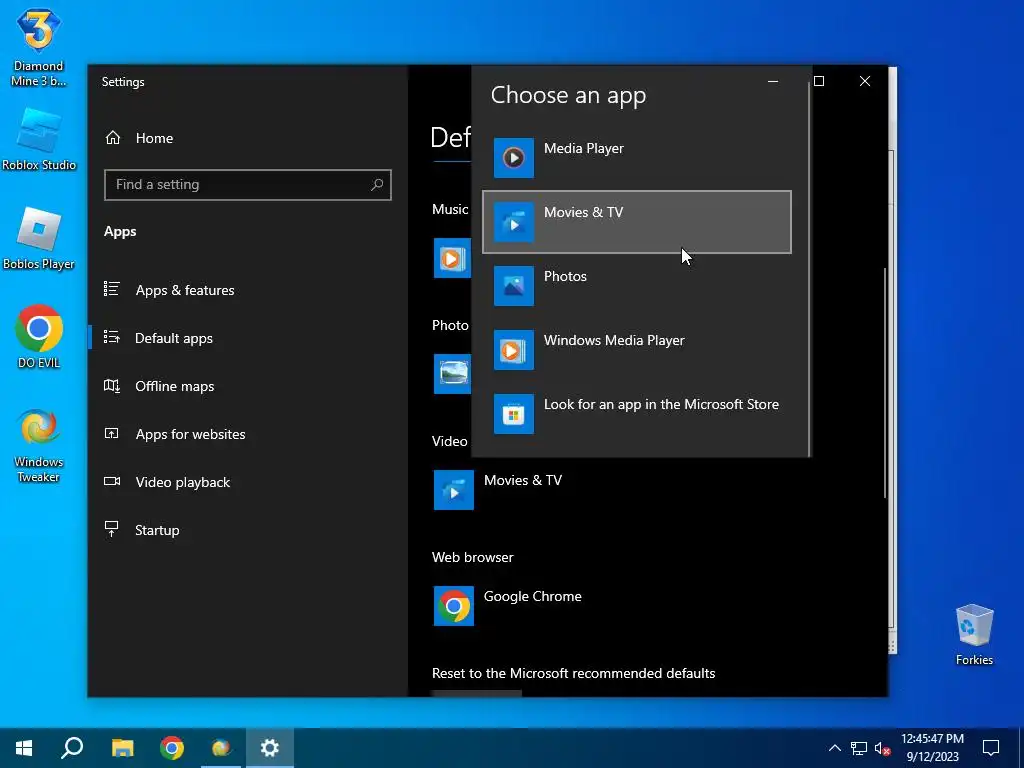Open taskbar Search

tap(72, 748)
